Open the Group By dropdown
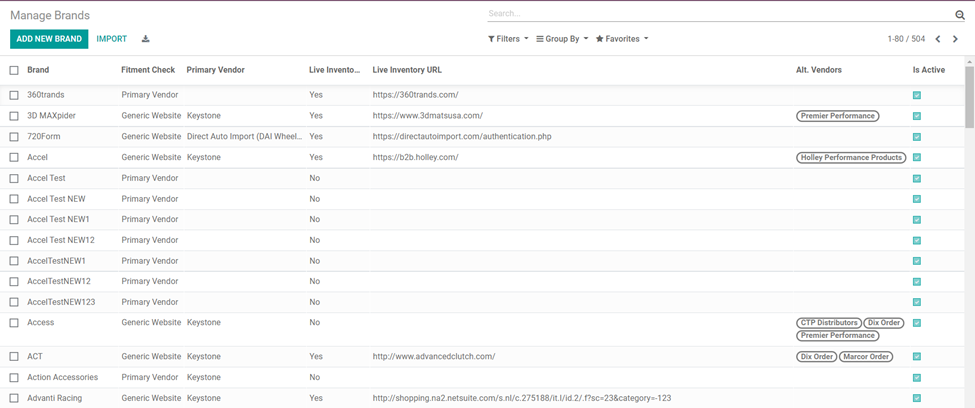 tap(562, 39)
